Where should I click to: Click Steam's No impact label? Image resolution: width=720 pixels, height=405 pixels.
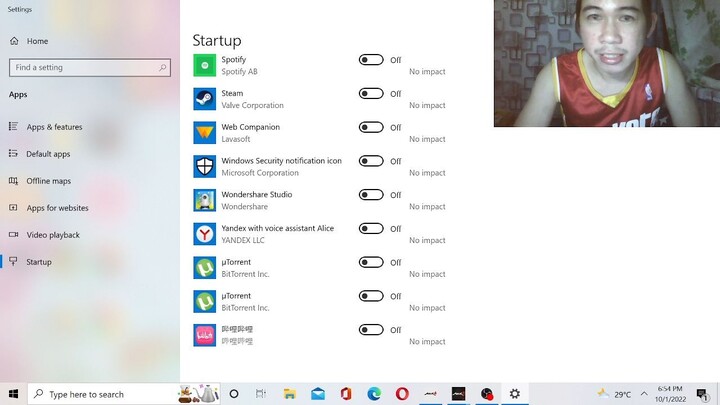coord(427,105)
